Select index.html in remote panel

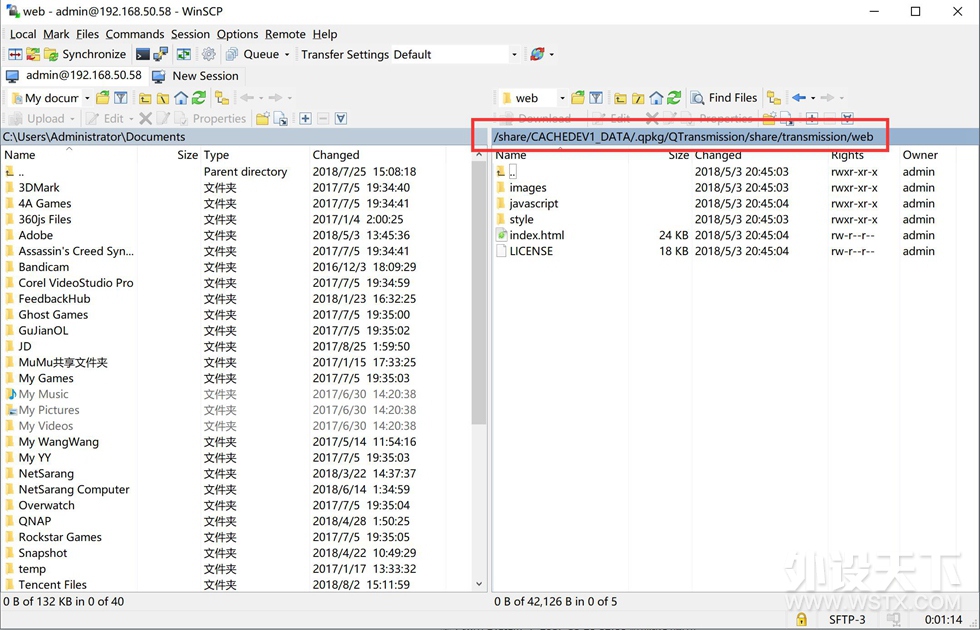point(537,236)
